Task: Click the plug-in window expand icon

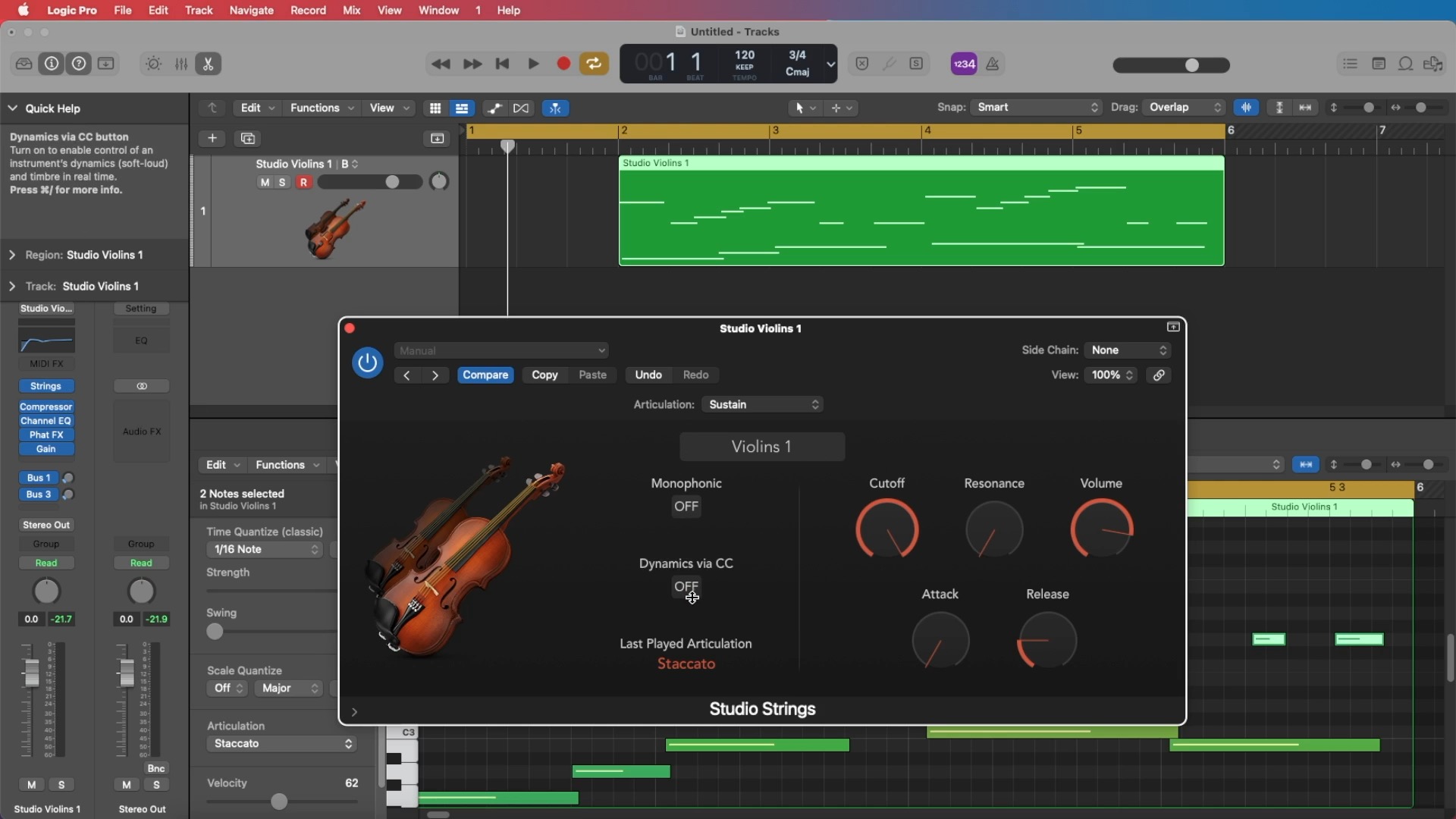Action: (1173, 327)
